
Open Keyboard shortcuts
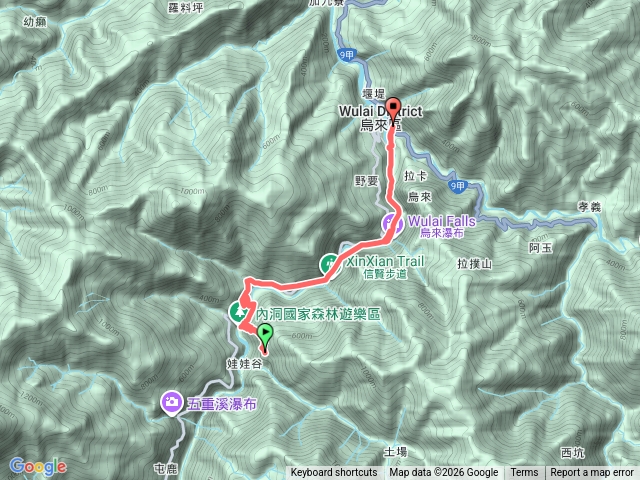(x=334, y=473)
